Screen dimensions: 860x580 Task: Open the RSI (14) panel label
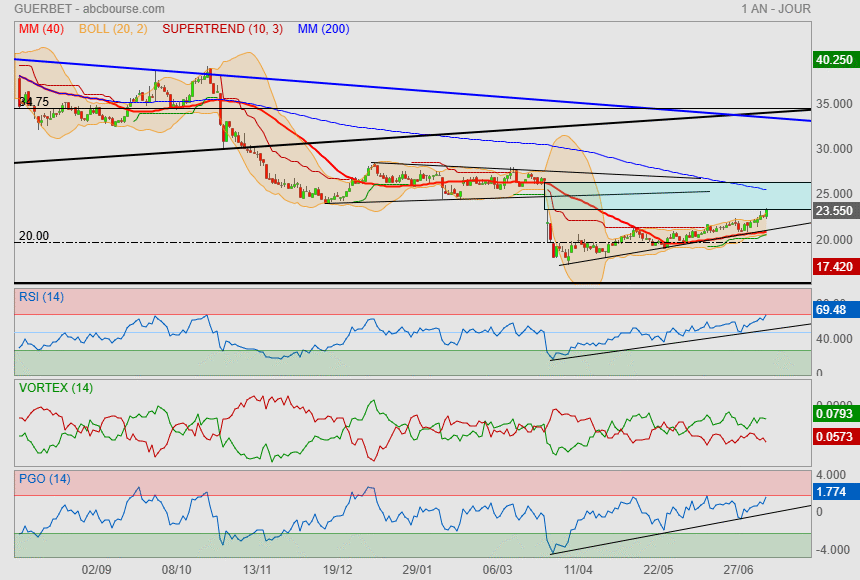point(41,296)
